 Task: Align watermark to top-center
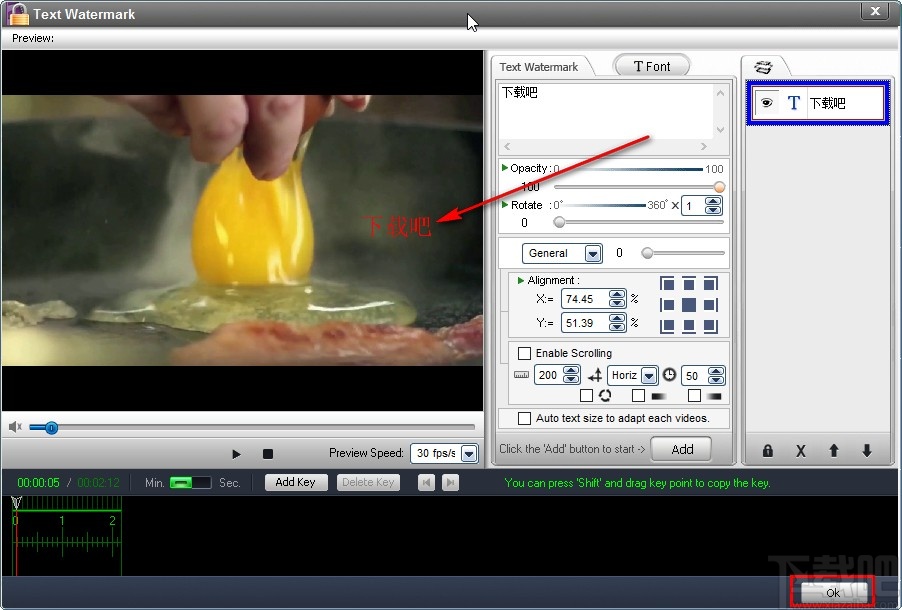pos(689,284)
